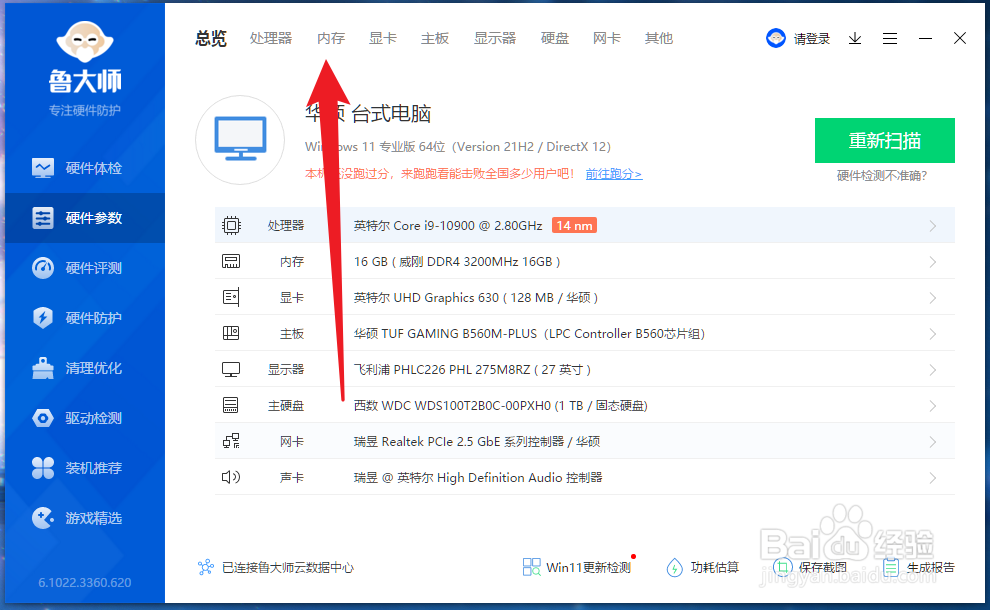Click 英特尔 Core i9-10900 processor text
This screenshot has width=990, height=610.
coord(448,225)
